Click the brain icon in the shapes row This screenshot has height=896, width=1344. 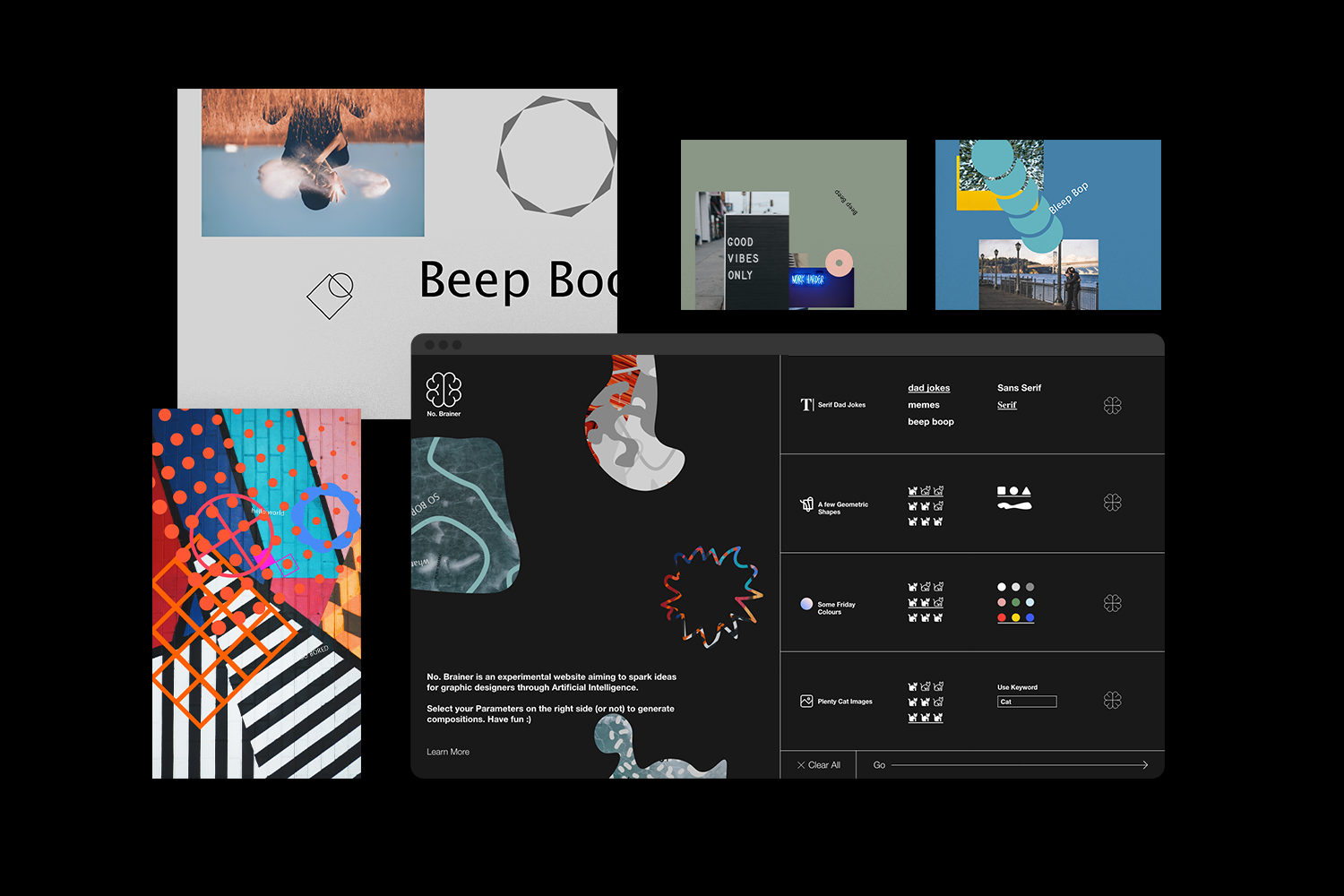pyautogui.click(x=1112, y=503)
